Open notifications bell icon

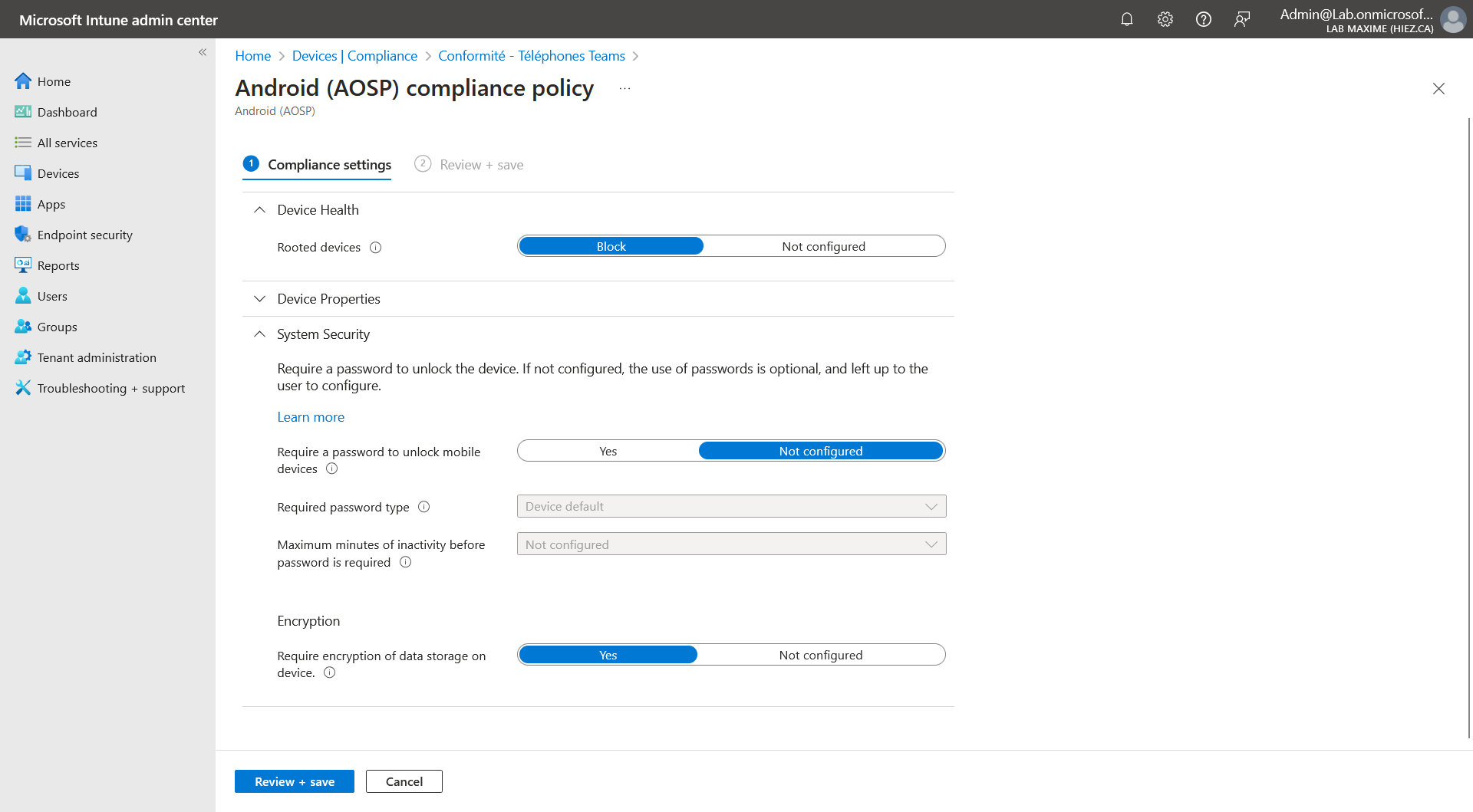[x=1126, y=19]
